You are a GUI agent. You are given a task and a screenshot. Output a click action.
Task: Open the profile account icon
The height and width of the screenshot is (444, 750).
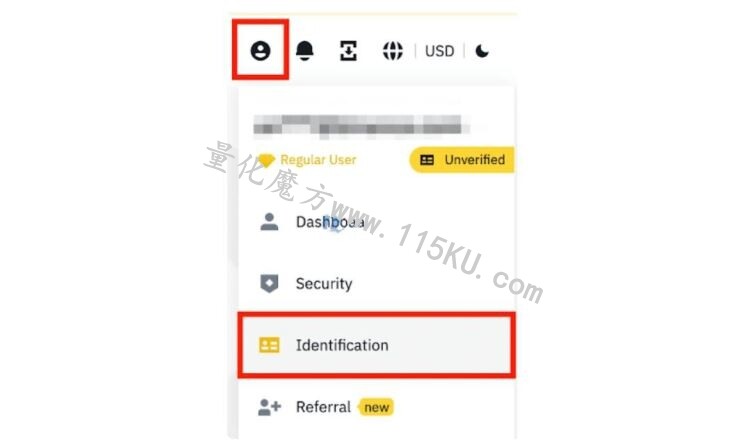click(x=260, y=50)
